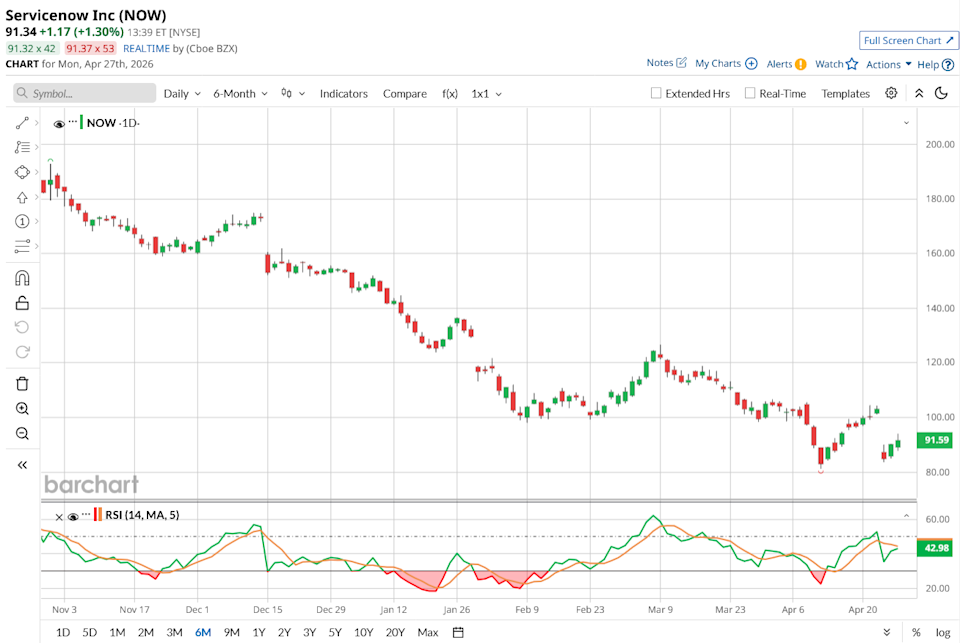This screenshot has height=643, width=960.
Task: Select the trendline drawing tool
Action: (x=22, y=122)
